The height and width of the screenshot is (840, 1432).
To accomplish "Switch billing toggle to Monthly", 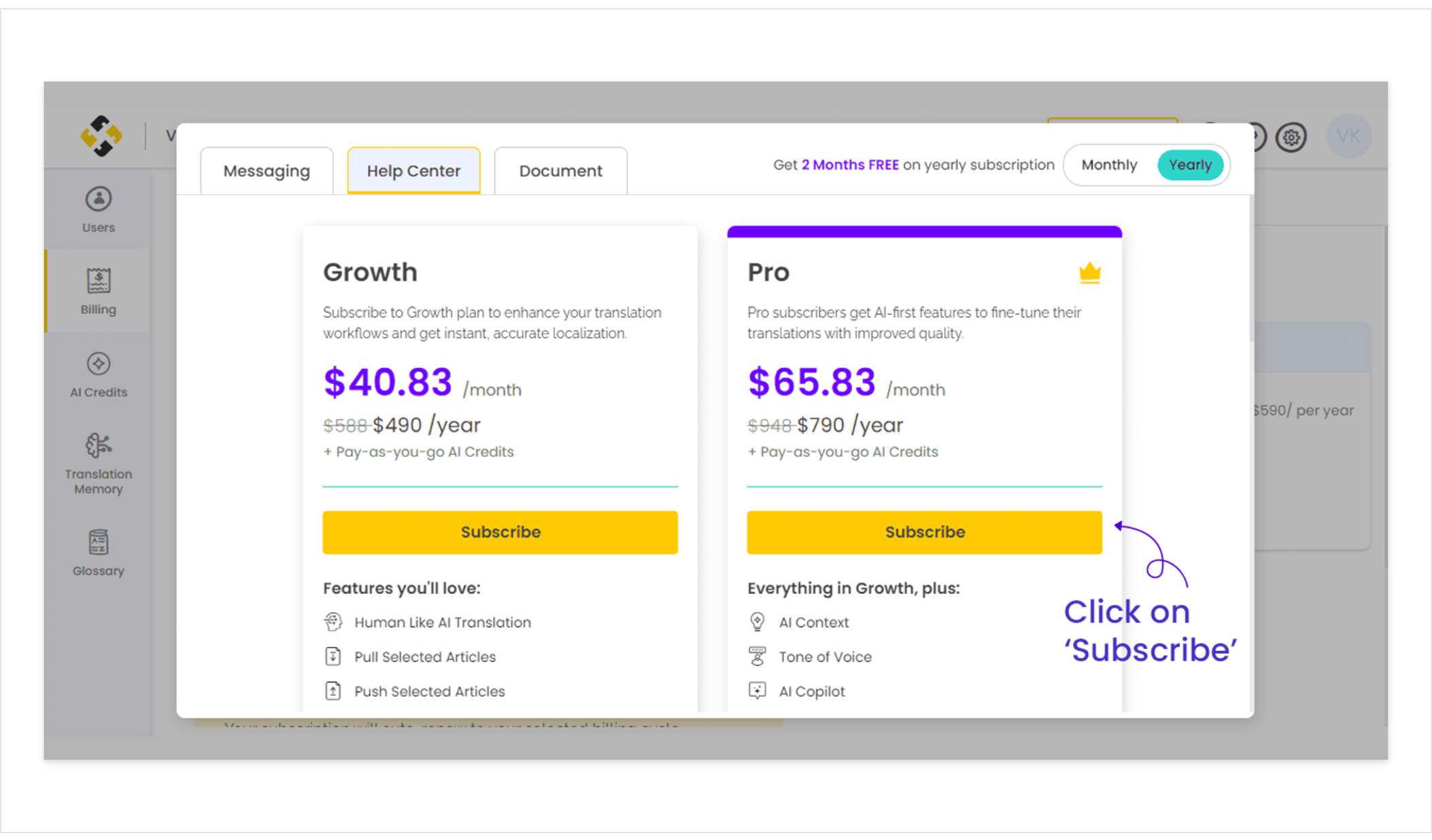I will coord(1109,165).
